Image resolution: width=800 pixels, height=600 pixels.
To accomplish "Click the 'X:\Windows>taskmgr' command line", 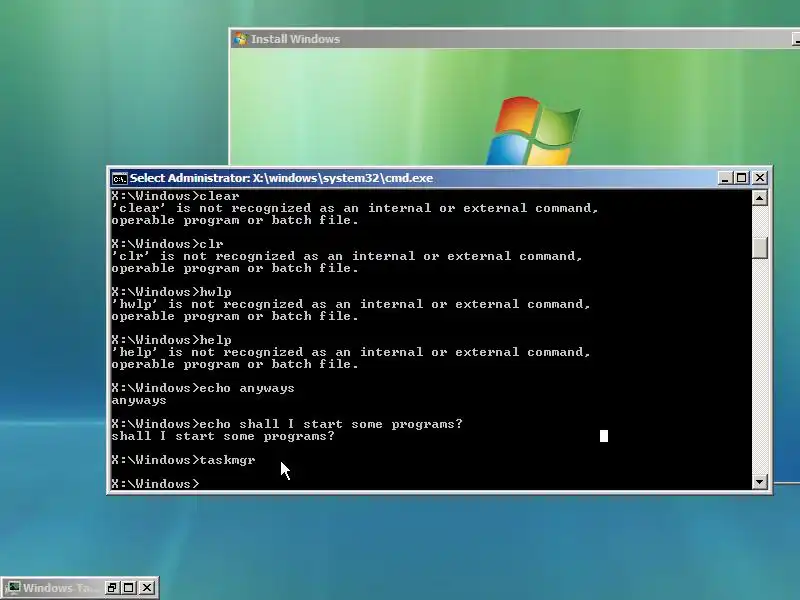I will coord(183,460).
